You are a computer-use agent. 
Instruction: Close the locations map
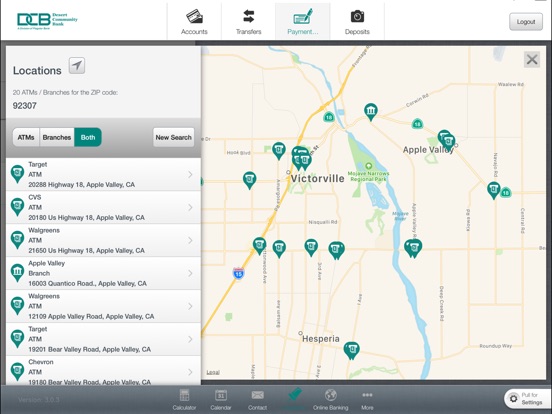point(532,59)
